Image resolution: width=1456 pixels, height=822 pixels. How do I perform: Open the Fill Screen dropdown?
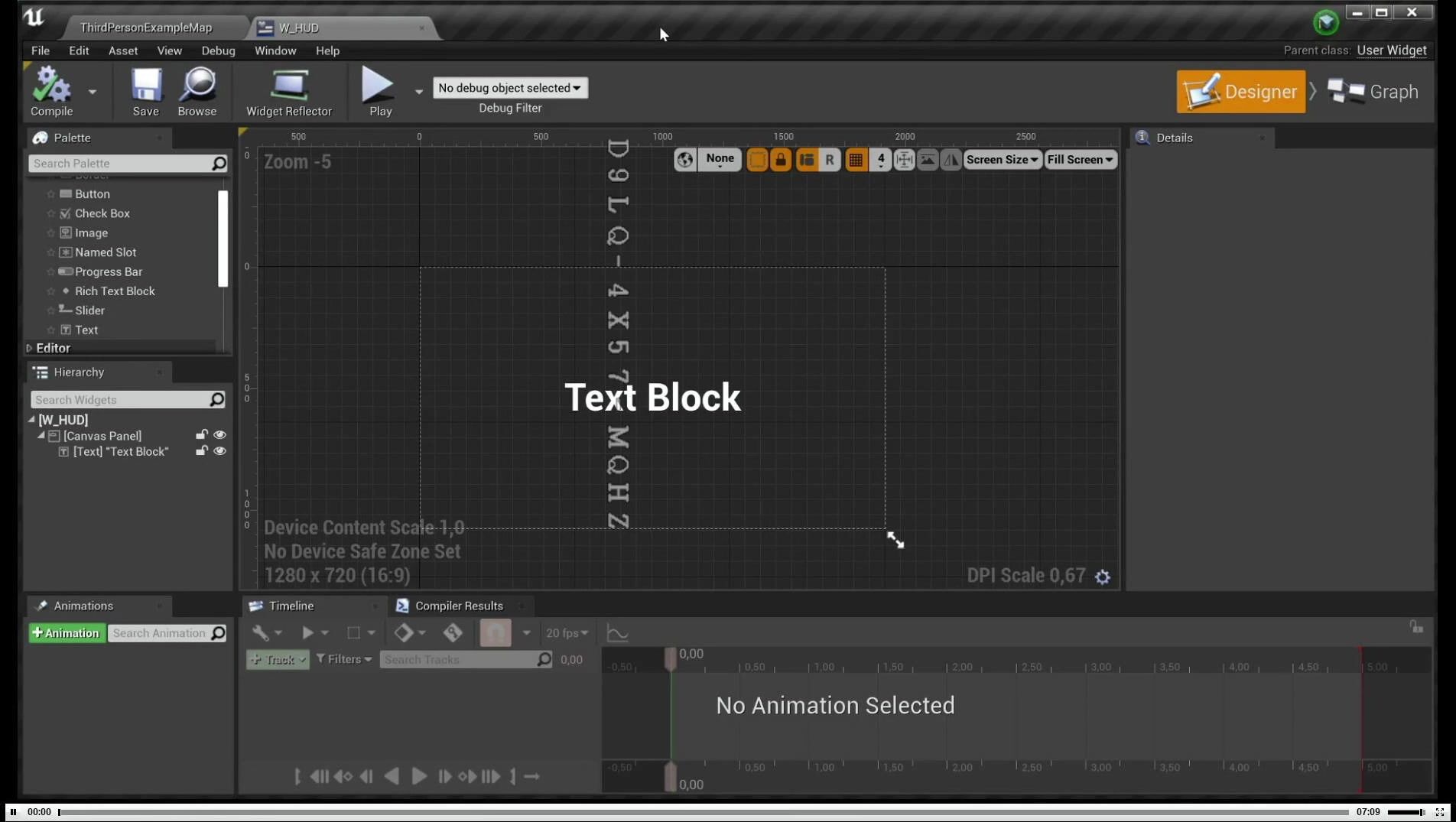1080,160
